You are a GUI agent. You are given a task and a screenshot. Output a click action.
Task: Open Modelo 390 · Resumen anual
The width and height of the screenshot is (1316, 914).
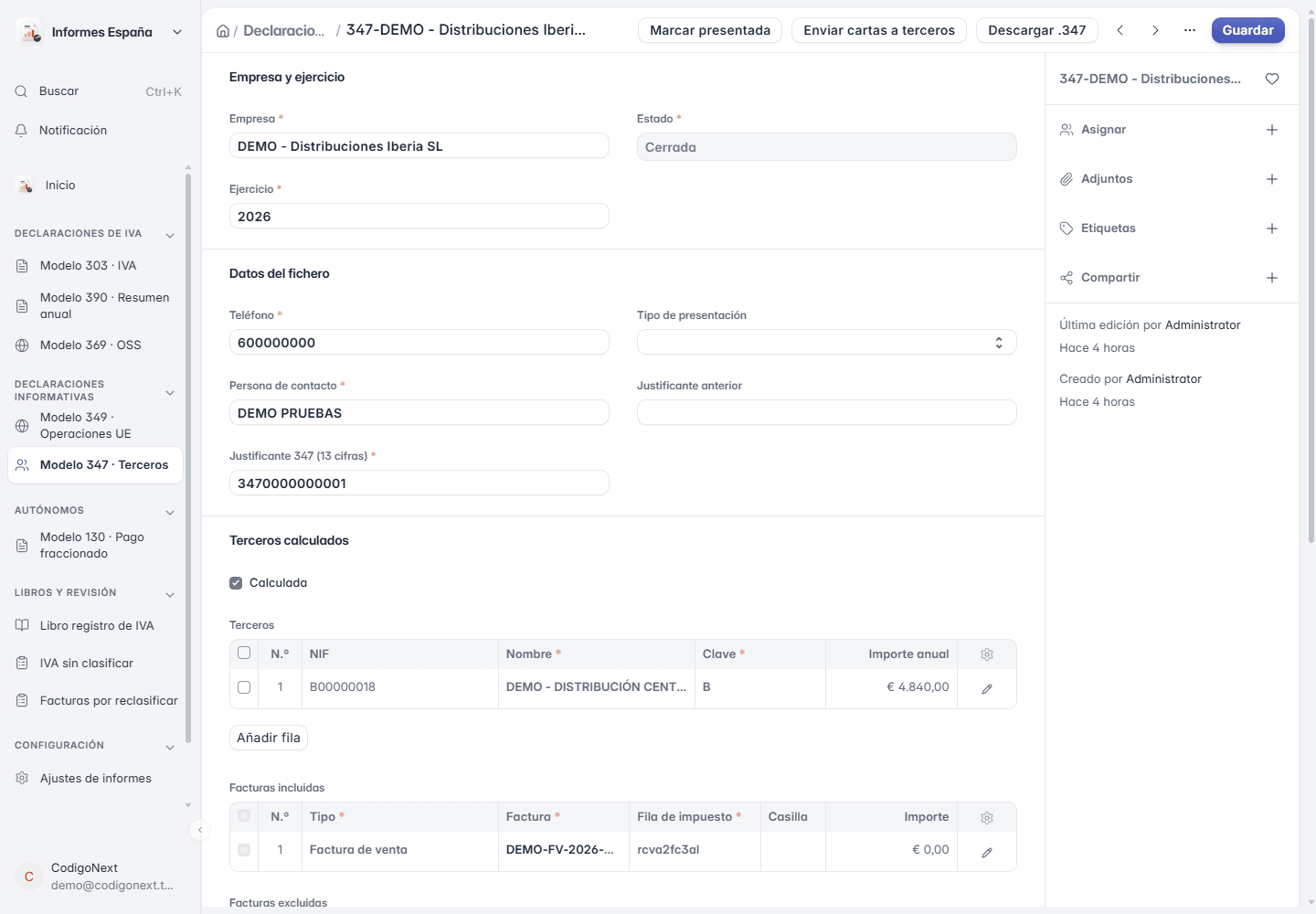[95, 306]
